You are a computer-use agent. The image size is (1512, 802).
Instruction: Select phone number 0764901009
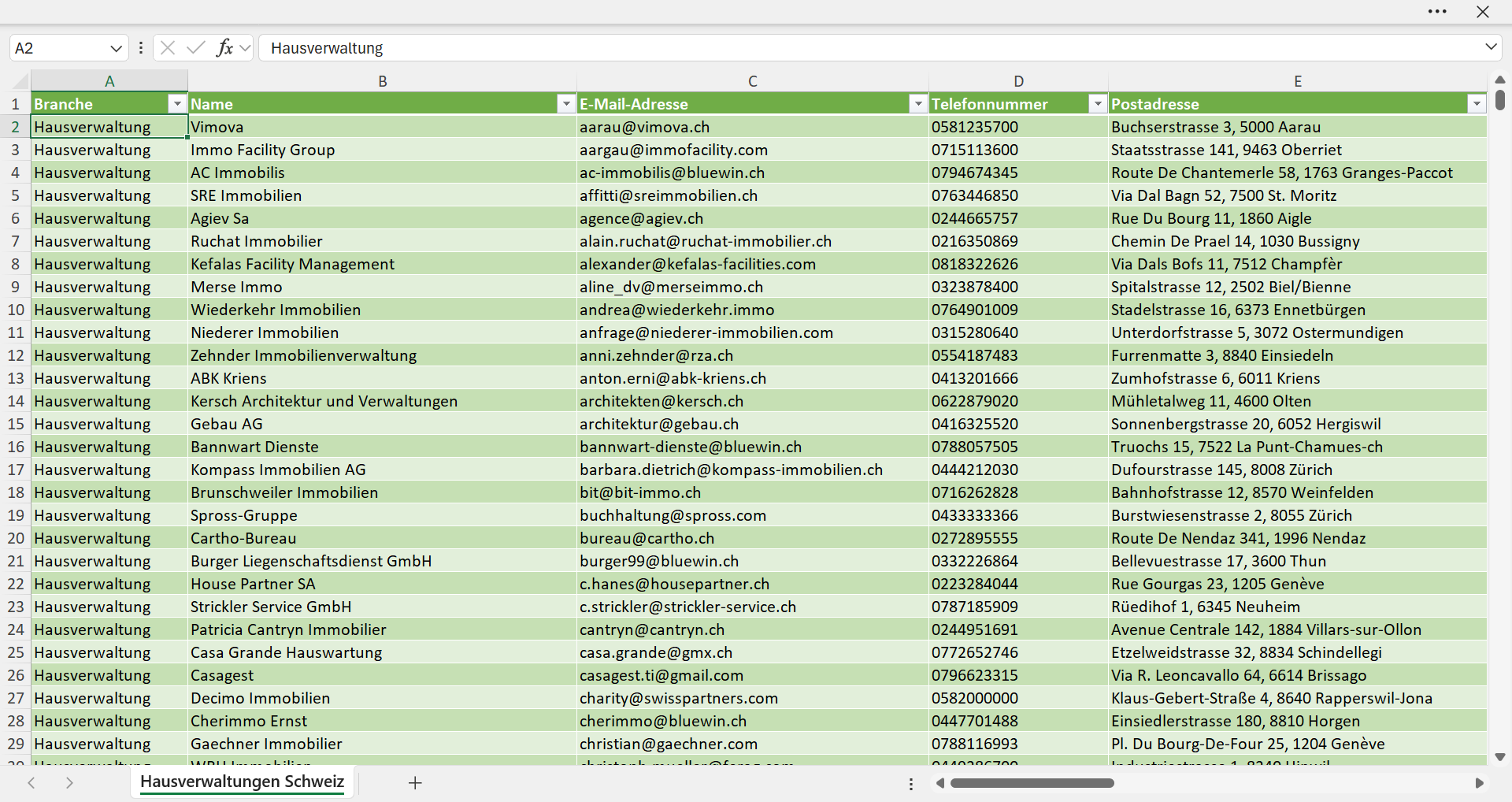1019,310
